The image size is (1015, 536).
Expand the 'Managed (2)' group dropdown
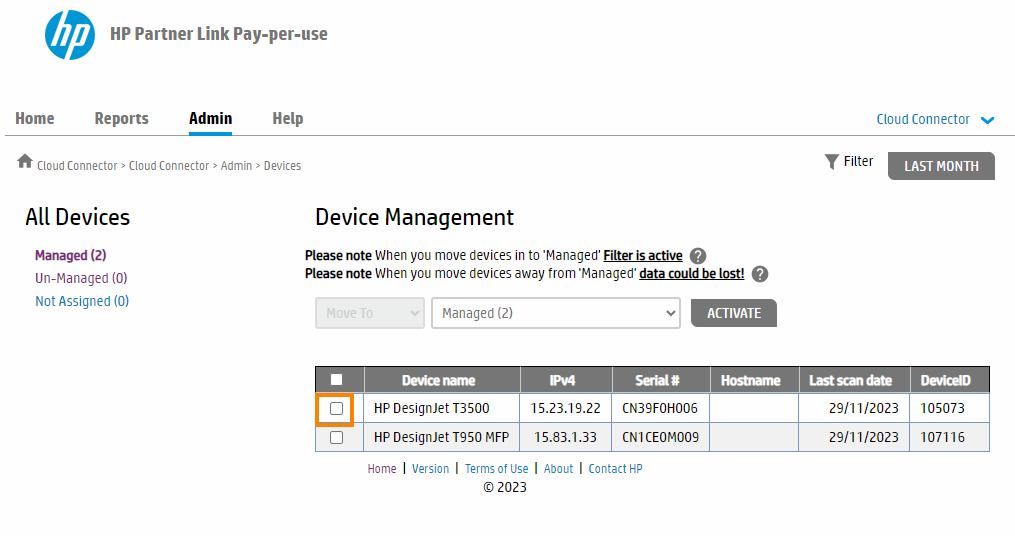point(555,313)
